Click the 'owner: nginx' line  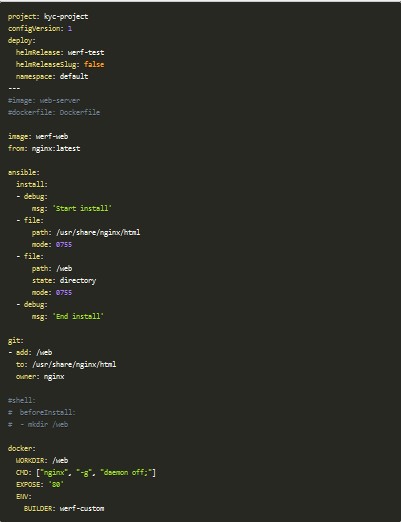click(40, 376)
